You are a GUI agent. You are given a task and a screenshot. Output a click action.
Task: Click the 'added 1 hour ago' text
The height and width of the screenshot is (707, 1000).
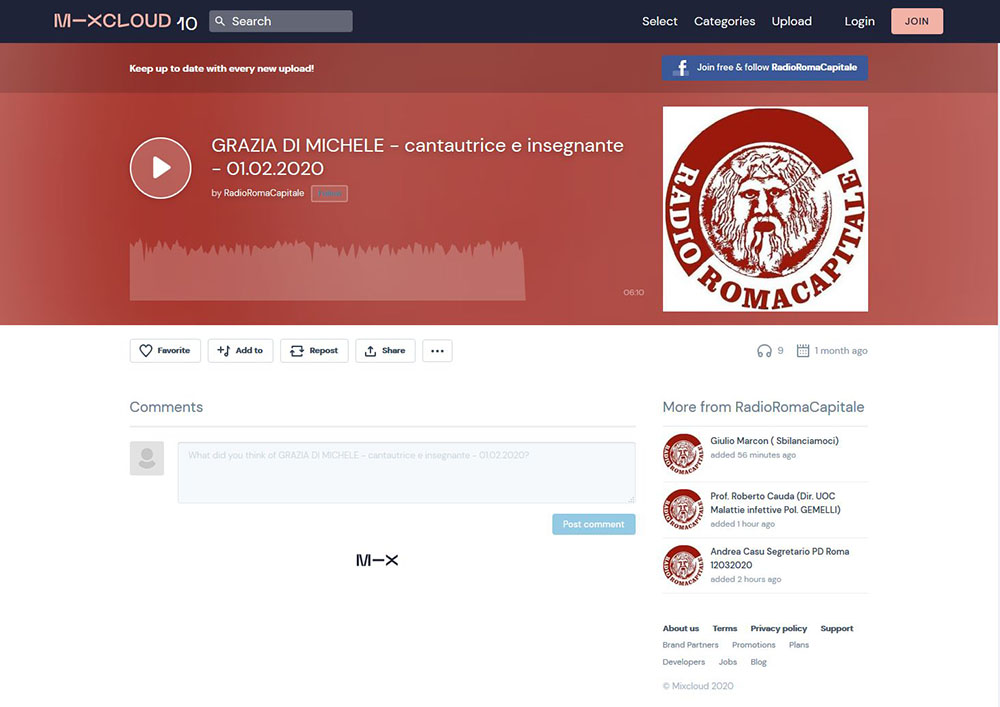pos(742,524)
